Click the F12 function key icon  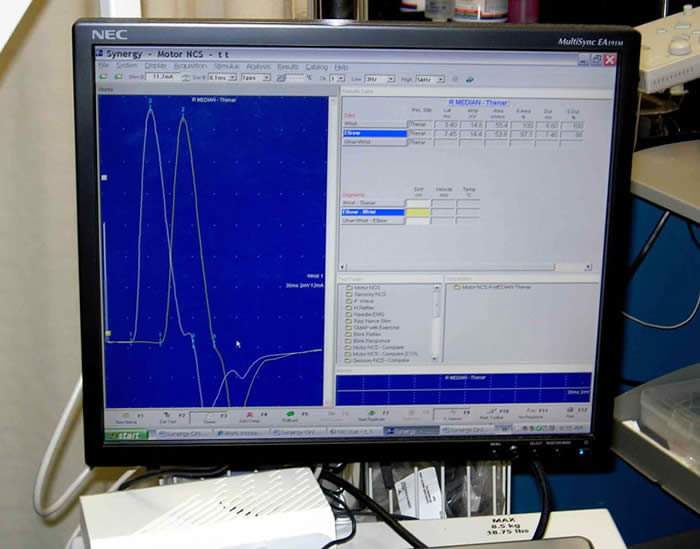(x=570, y=412)
